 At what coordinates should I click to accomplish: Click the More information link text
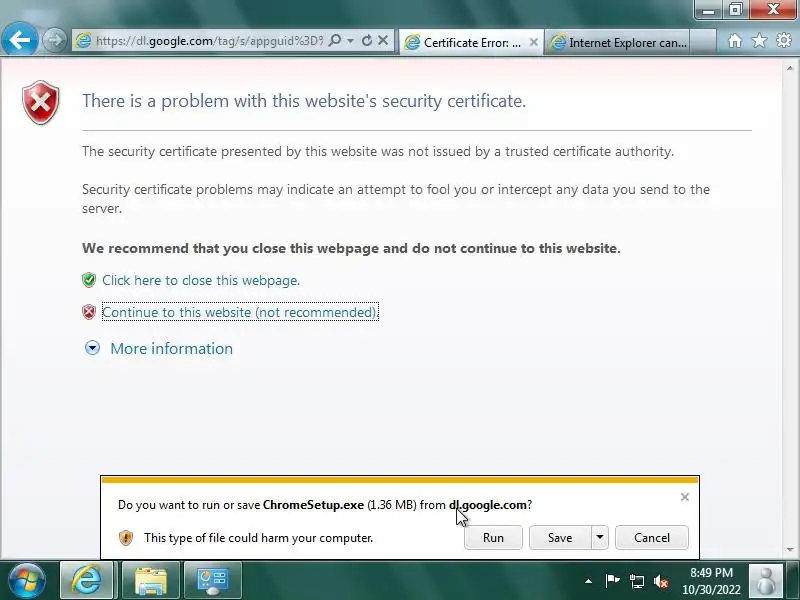(171, 348)
